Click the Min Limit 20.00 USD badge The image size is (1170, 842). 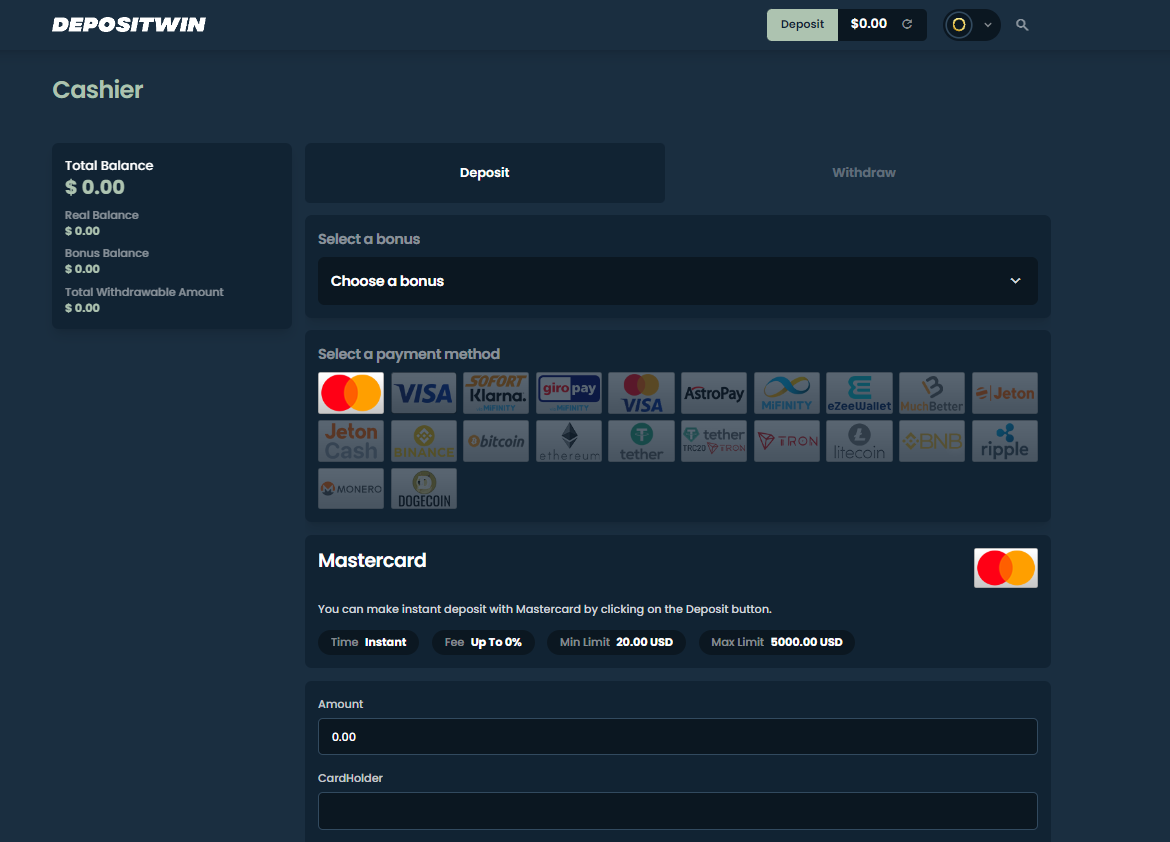coord(616,642)
